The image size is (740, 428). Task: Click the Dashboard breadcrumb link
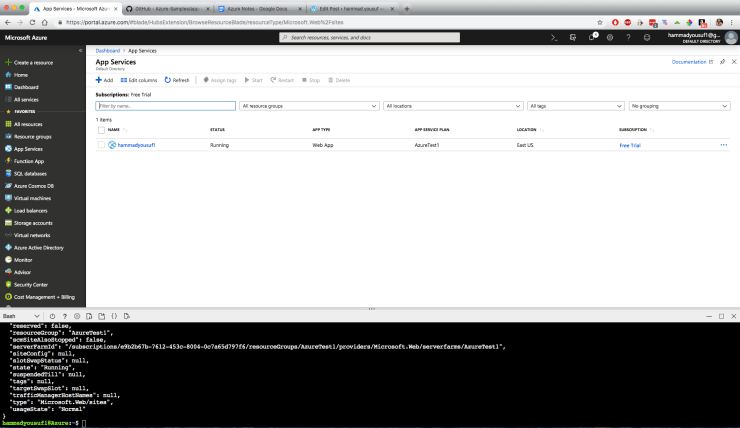[107, 50]
